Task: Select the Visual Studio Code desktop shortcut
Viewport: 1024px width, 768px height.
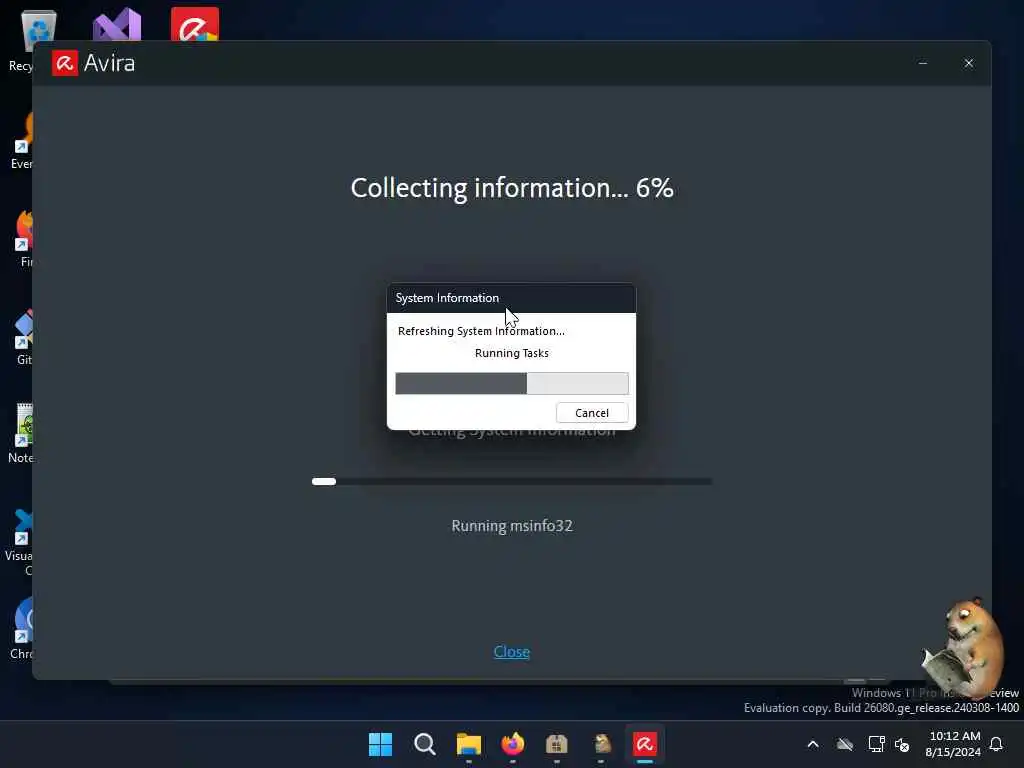Action: 21,542
